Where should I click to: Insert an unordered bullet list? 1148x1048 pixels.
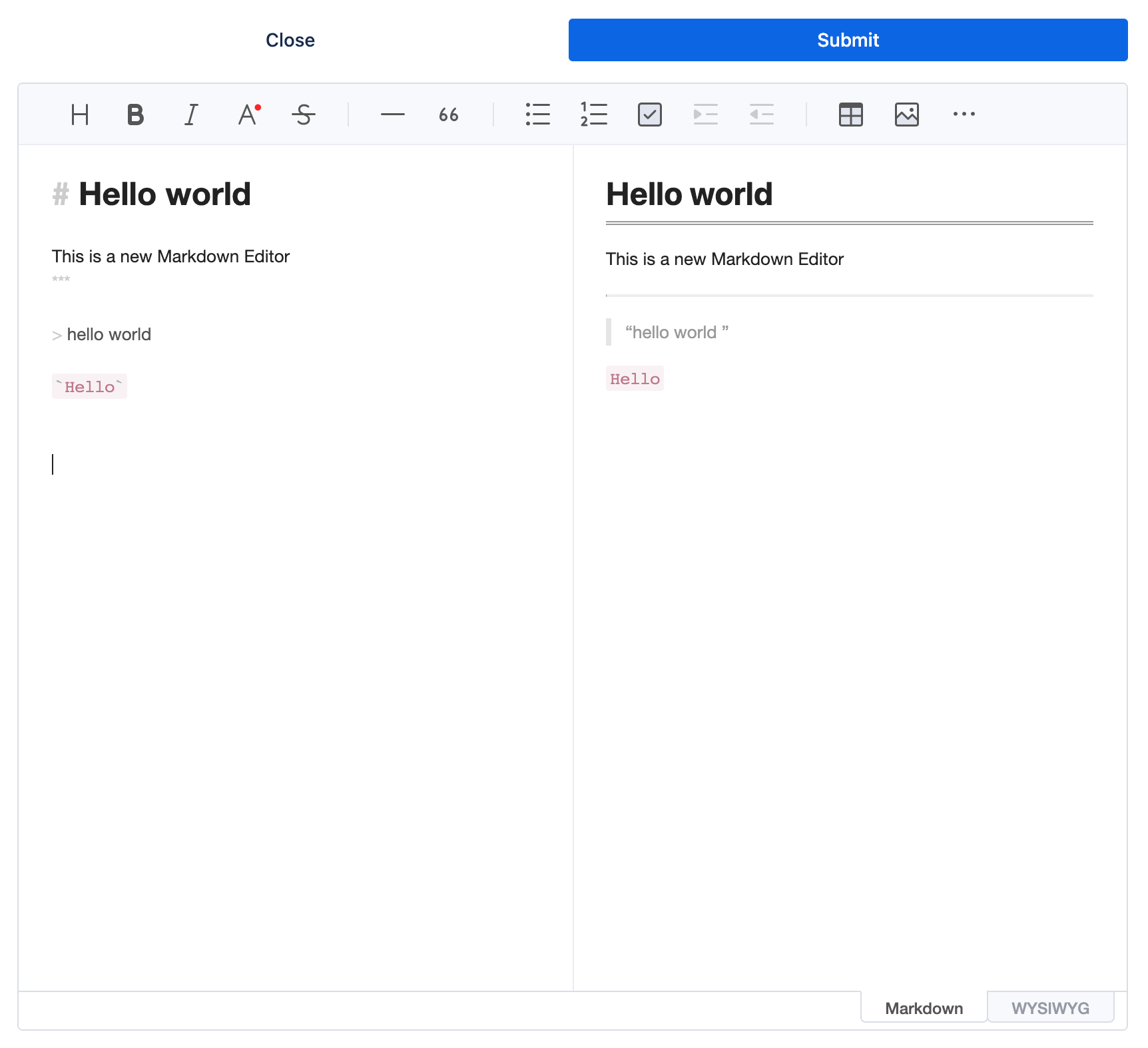[538, 115]
